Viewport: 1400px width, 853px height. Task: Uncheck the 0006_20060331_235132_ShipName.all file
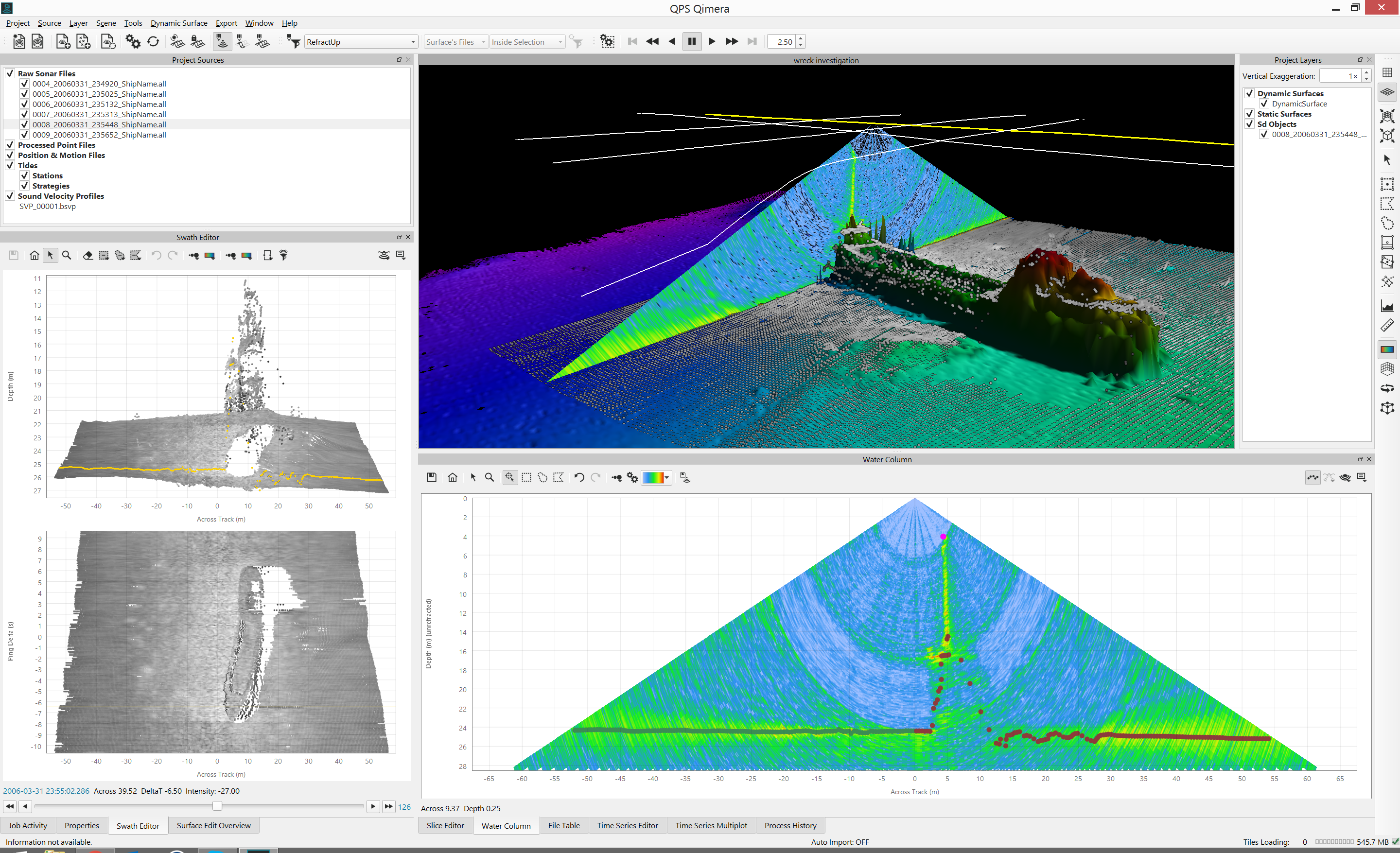(24, 104)
